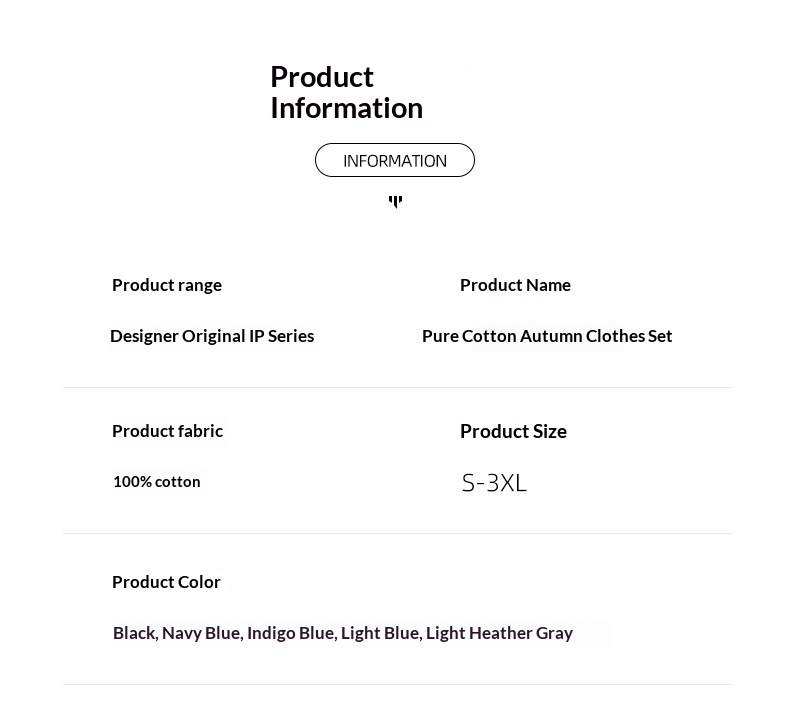Screen dimensions: 790x722
Task: Click the divider line above Product Color
Action: [398, 534]
